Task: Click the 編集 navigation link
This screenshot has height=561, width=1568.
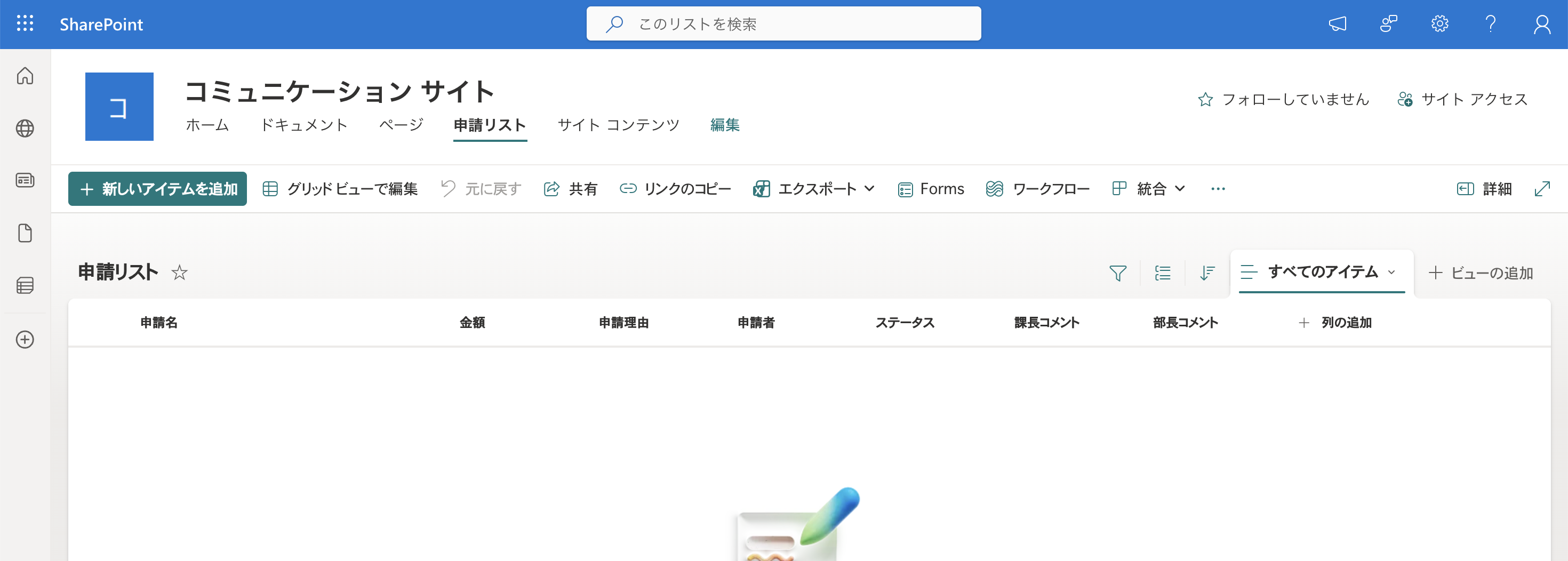Action: click(x=725, y=125)
